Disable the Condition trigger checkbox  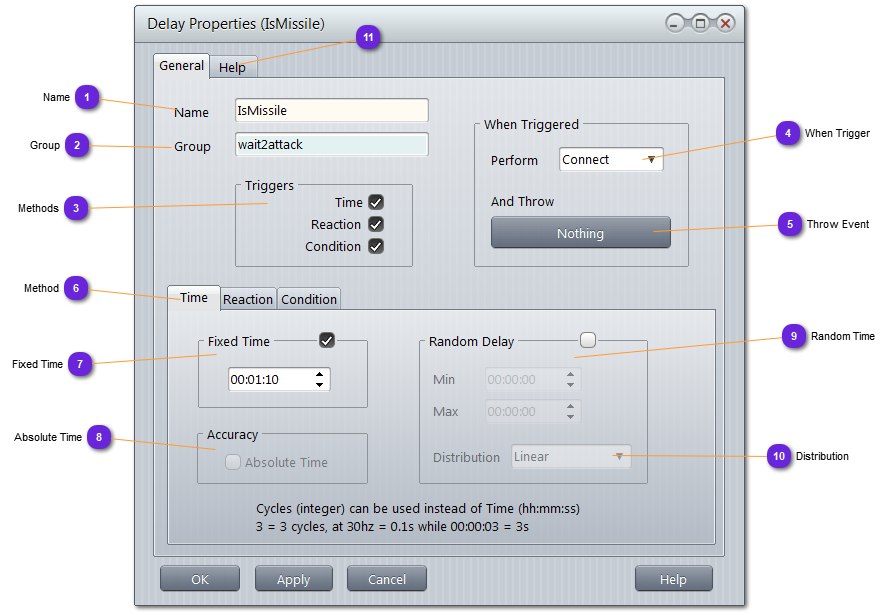(x=376, y=246)
